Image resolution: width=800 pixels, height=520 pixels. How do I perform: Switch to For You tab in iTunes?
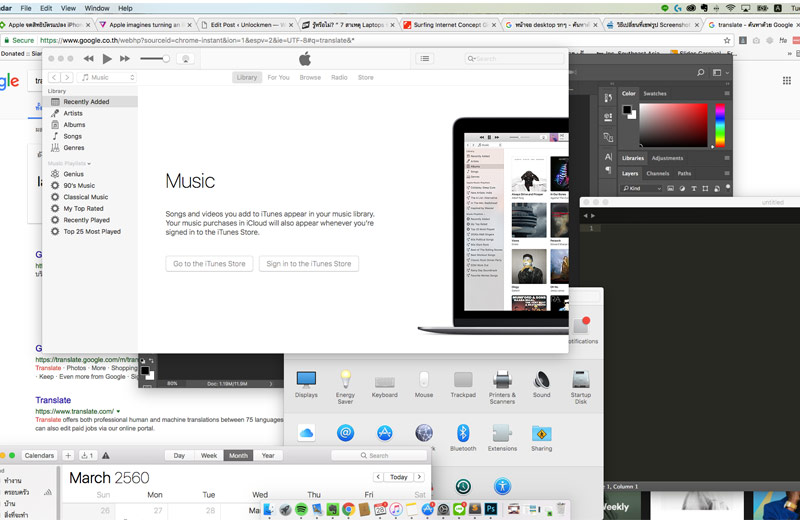(x=279, y=78)
